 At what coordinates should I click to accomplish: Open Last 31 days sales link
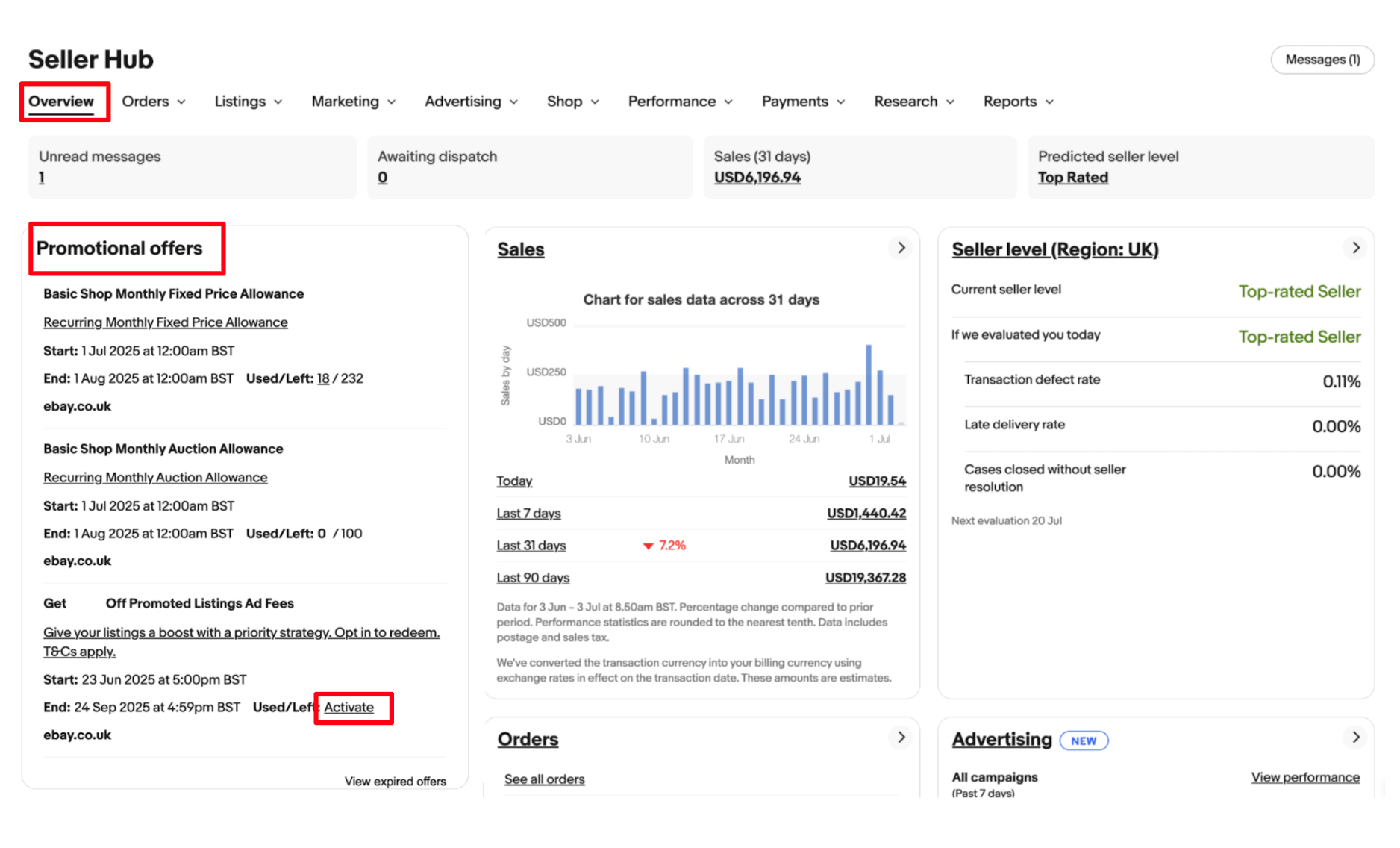[x=531, y=546]
